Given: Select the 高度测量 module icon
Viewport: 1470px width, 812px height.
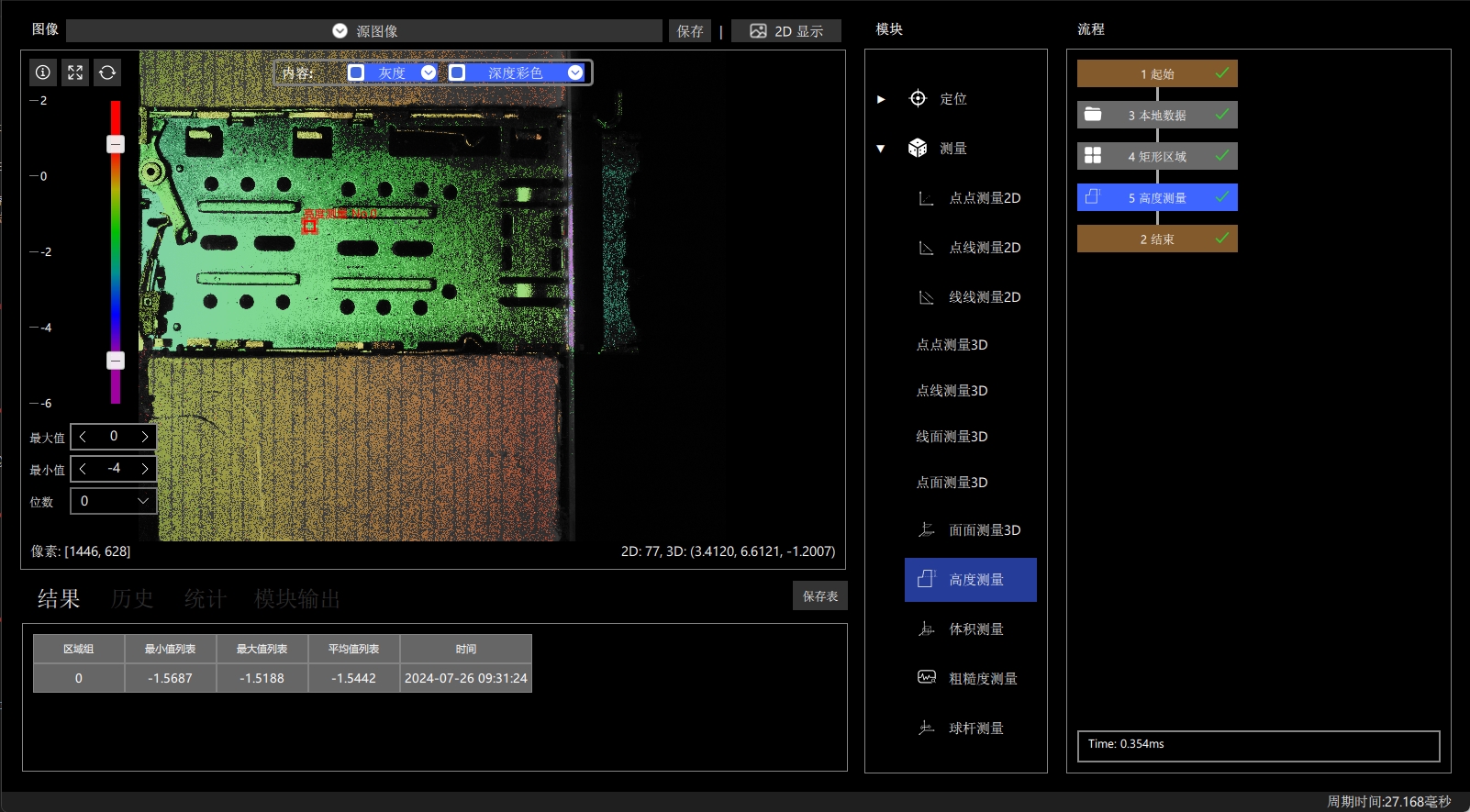Looking at the screenshot, I should [927, 579].
